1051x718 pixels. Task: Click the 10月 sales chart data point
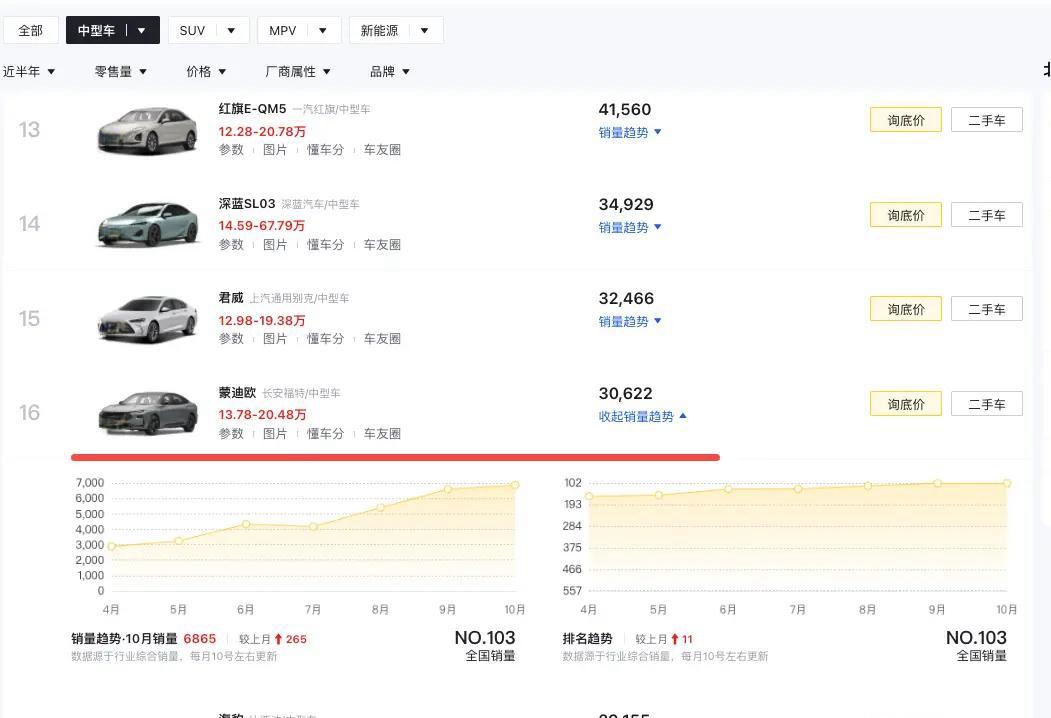pos(515,485)
